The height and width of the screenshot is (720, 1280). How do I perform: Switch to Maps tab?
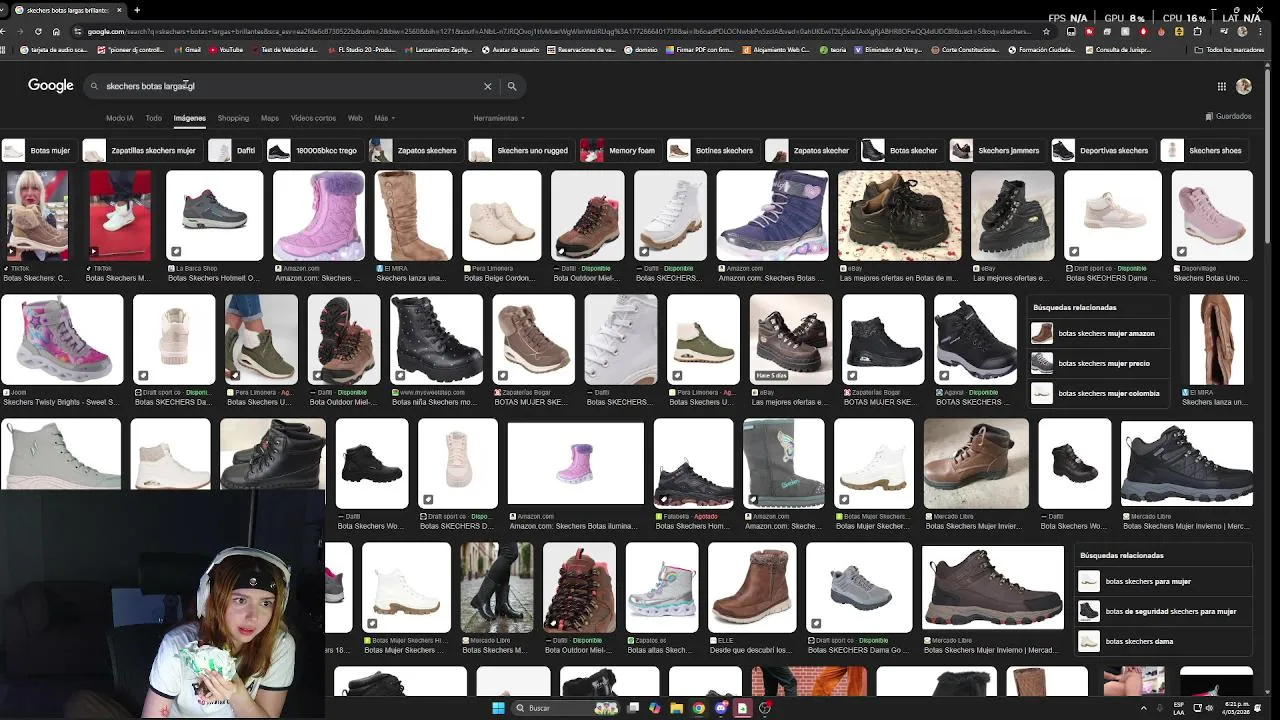pos(270,118)
